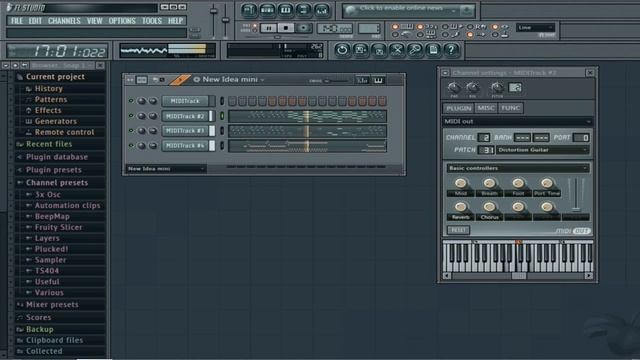Click the RESET button in channel settings
Viewport: 640px width, 360px height.
pyautogui.click(x=458, y=230)
